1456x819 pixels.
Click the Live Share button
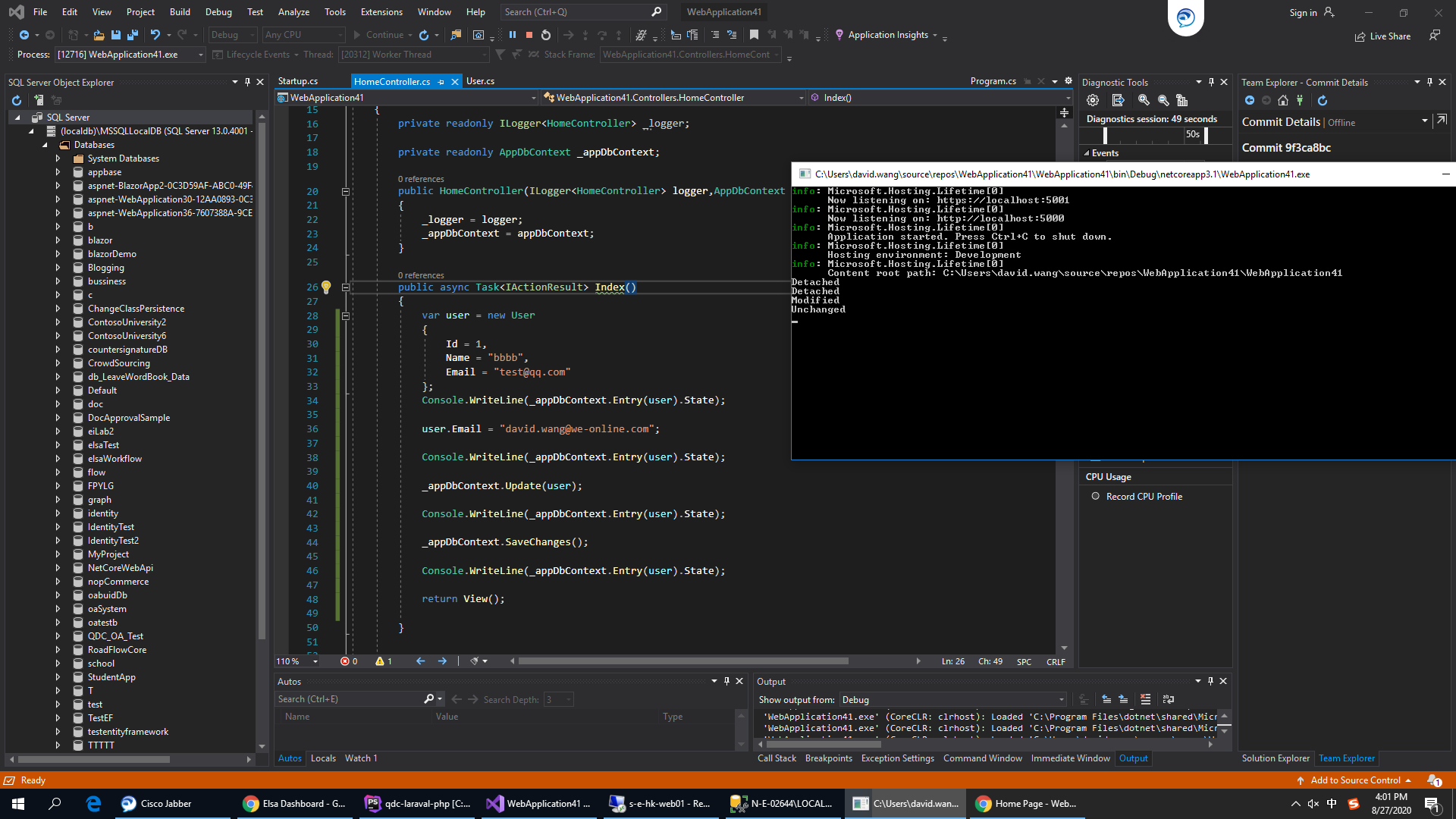click(1383, 36)
